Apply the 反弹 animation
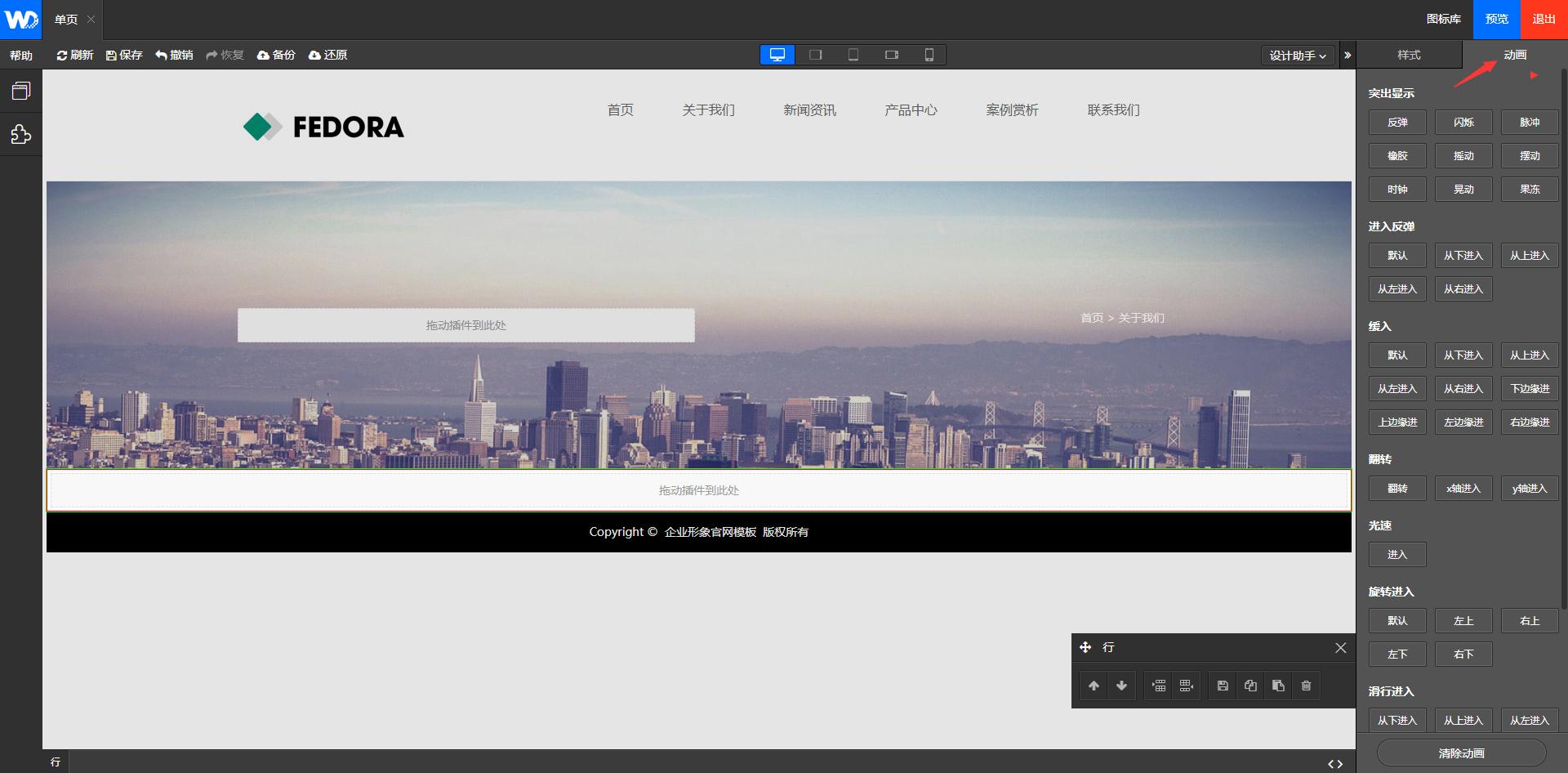 pos(1397,123)
